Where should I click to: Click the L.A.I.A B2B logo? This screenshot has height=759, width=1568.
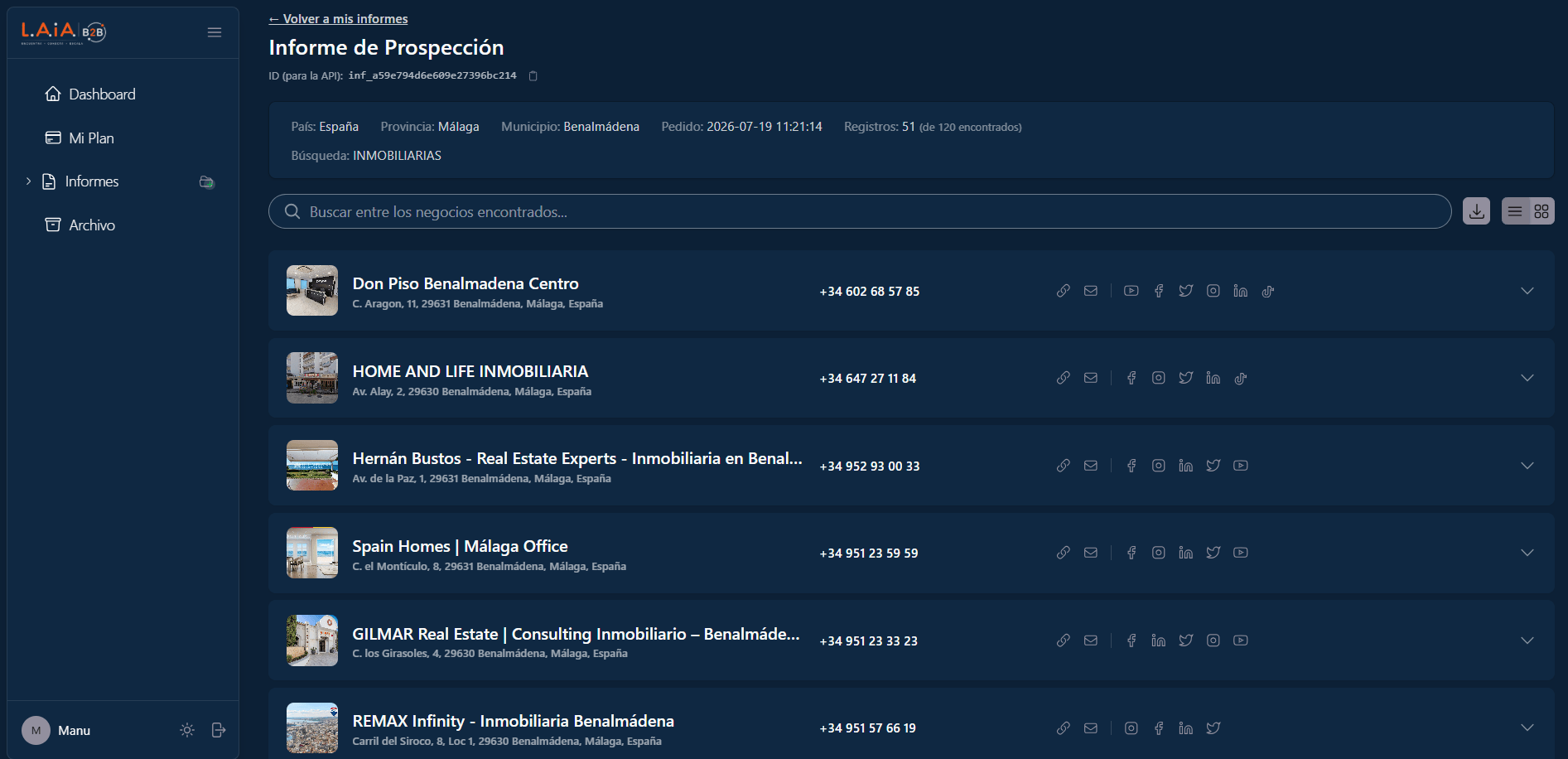(64, 32)
